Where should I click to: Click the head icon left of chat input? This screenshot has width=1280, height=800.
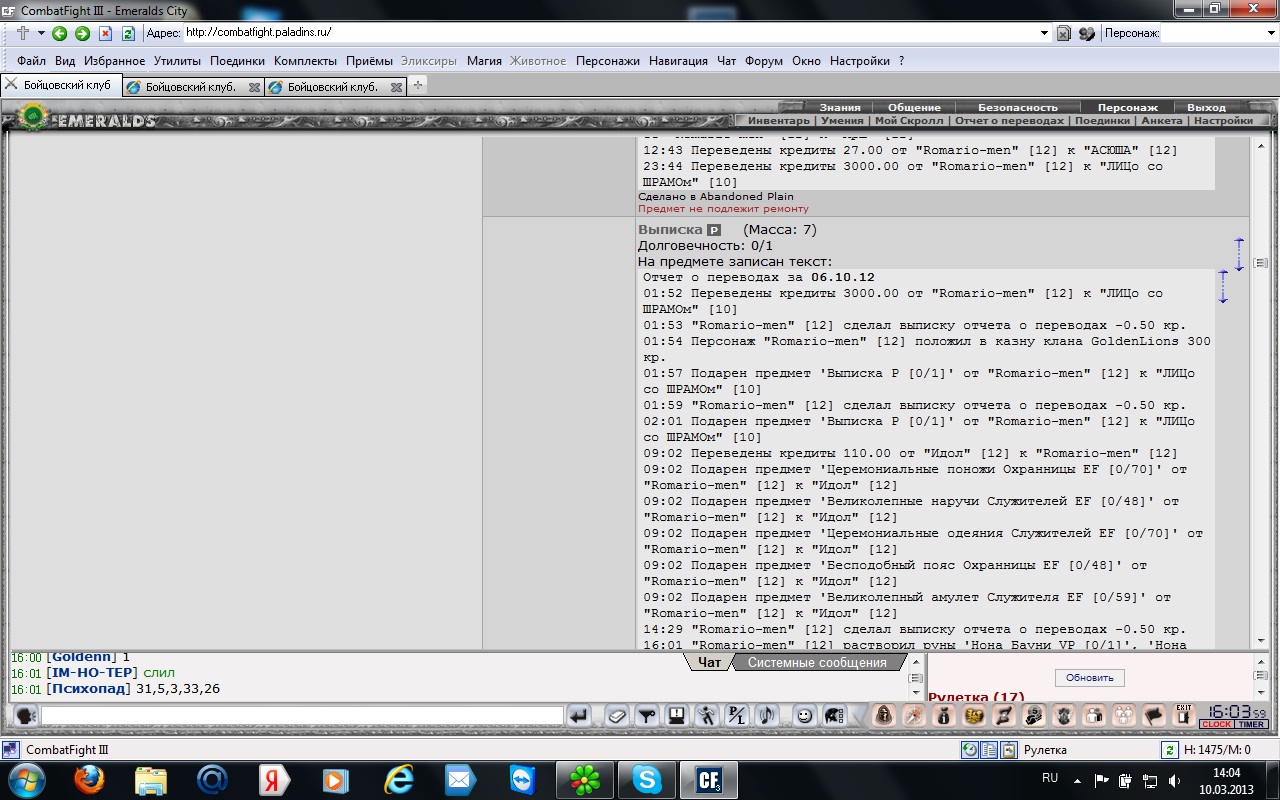pyautogui.click(x=25, y=715)
